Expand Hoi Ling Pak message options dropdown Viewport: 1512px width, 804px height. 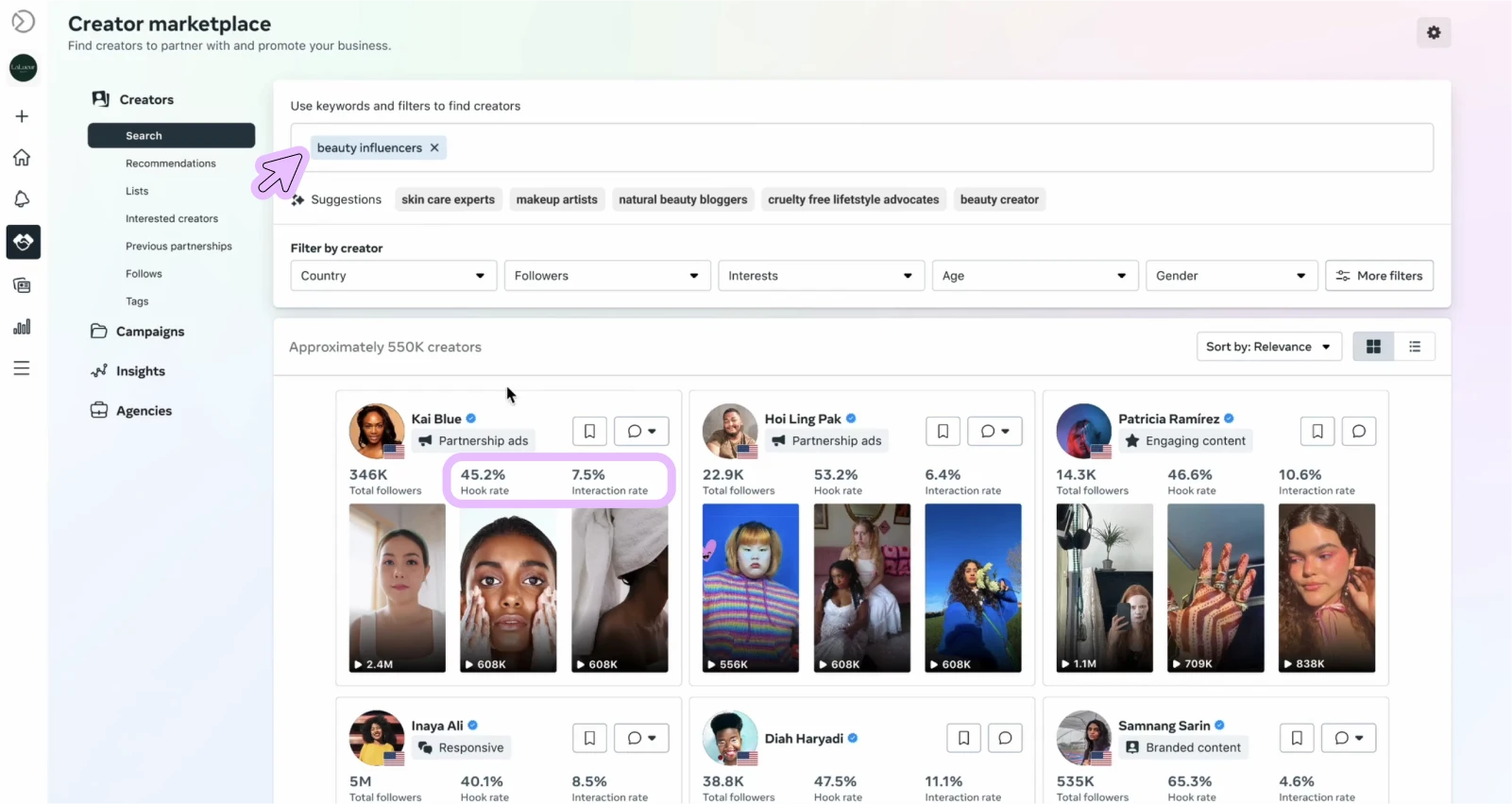[994, 431]
